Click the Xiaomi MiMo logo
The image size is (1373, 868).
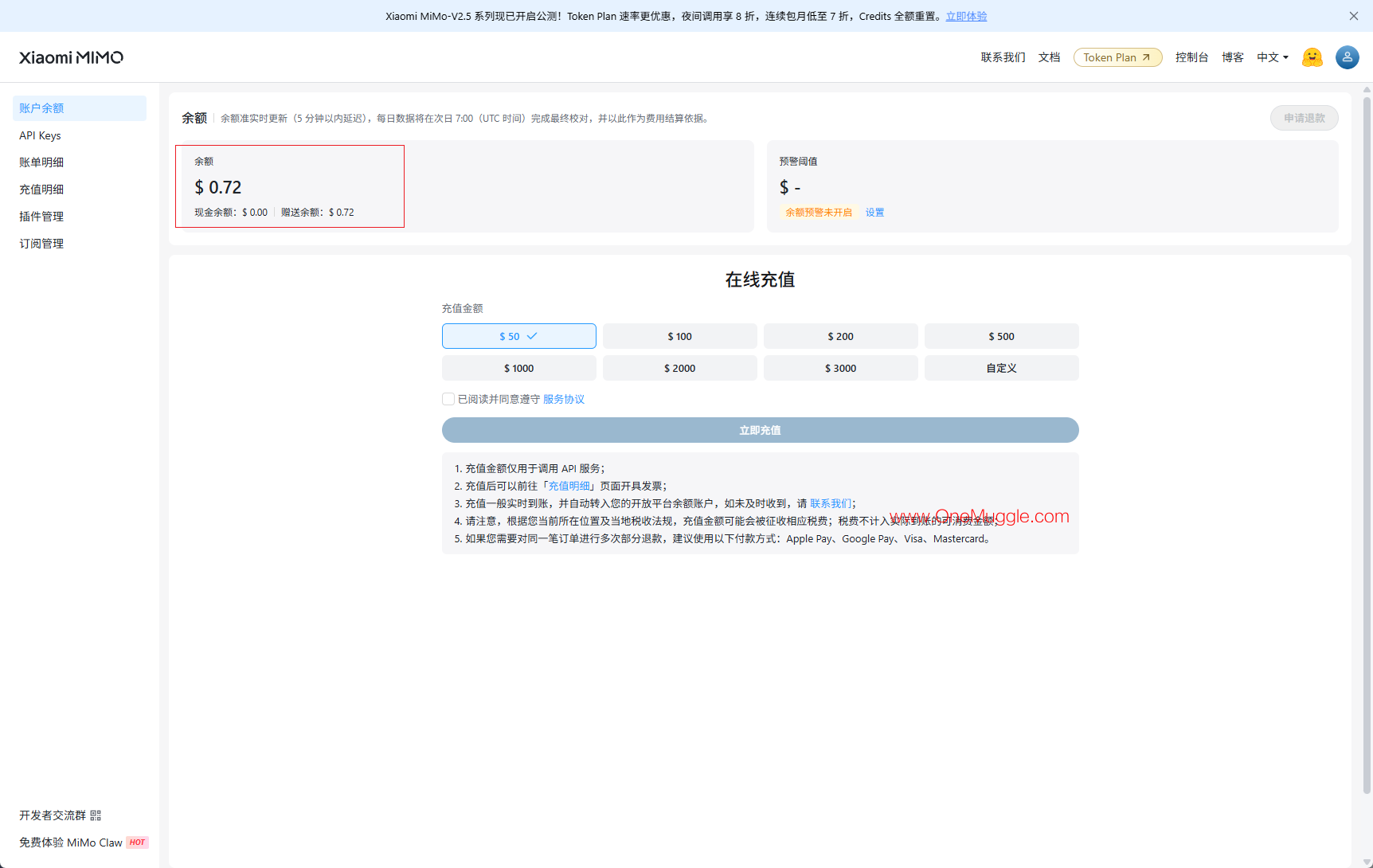71,57
